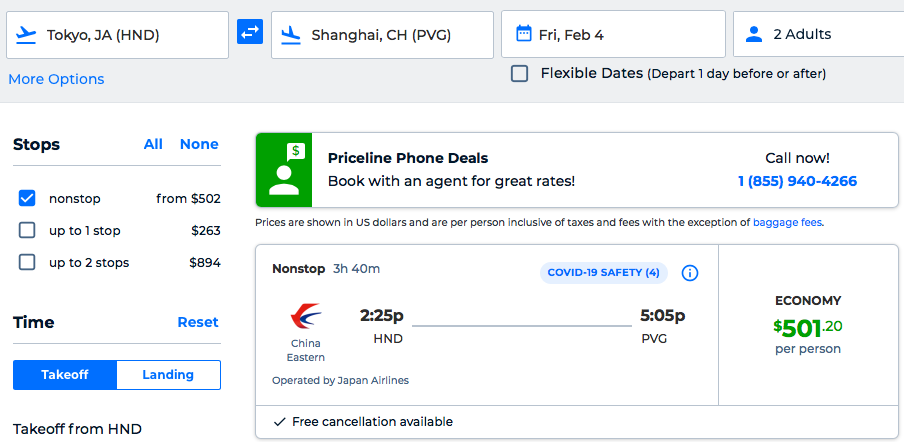Enable the Flexible Dates checkbox

(x=520, y=73)
